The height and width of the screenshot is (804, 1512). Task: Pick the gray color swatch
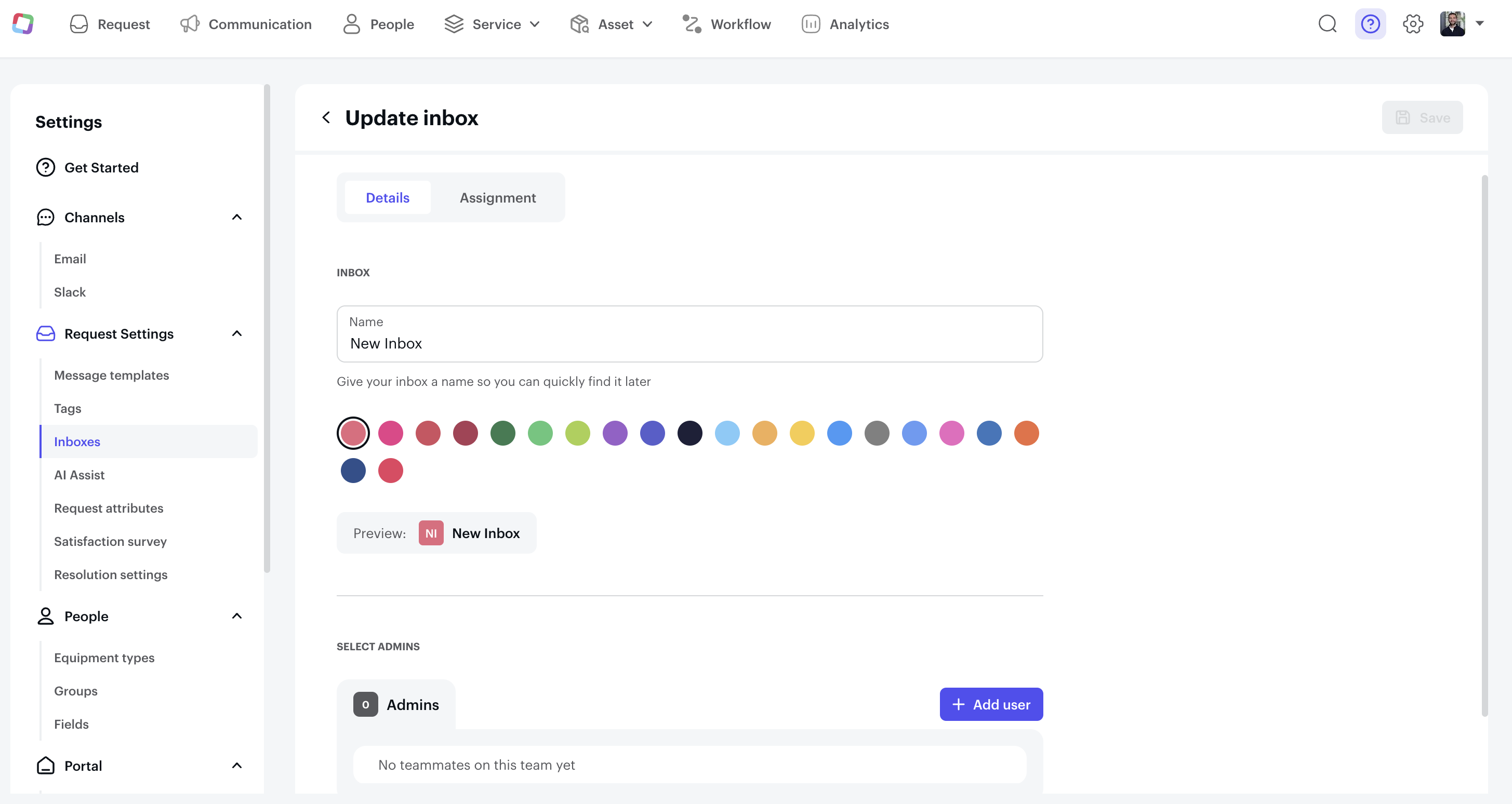(x=877, y=433)
